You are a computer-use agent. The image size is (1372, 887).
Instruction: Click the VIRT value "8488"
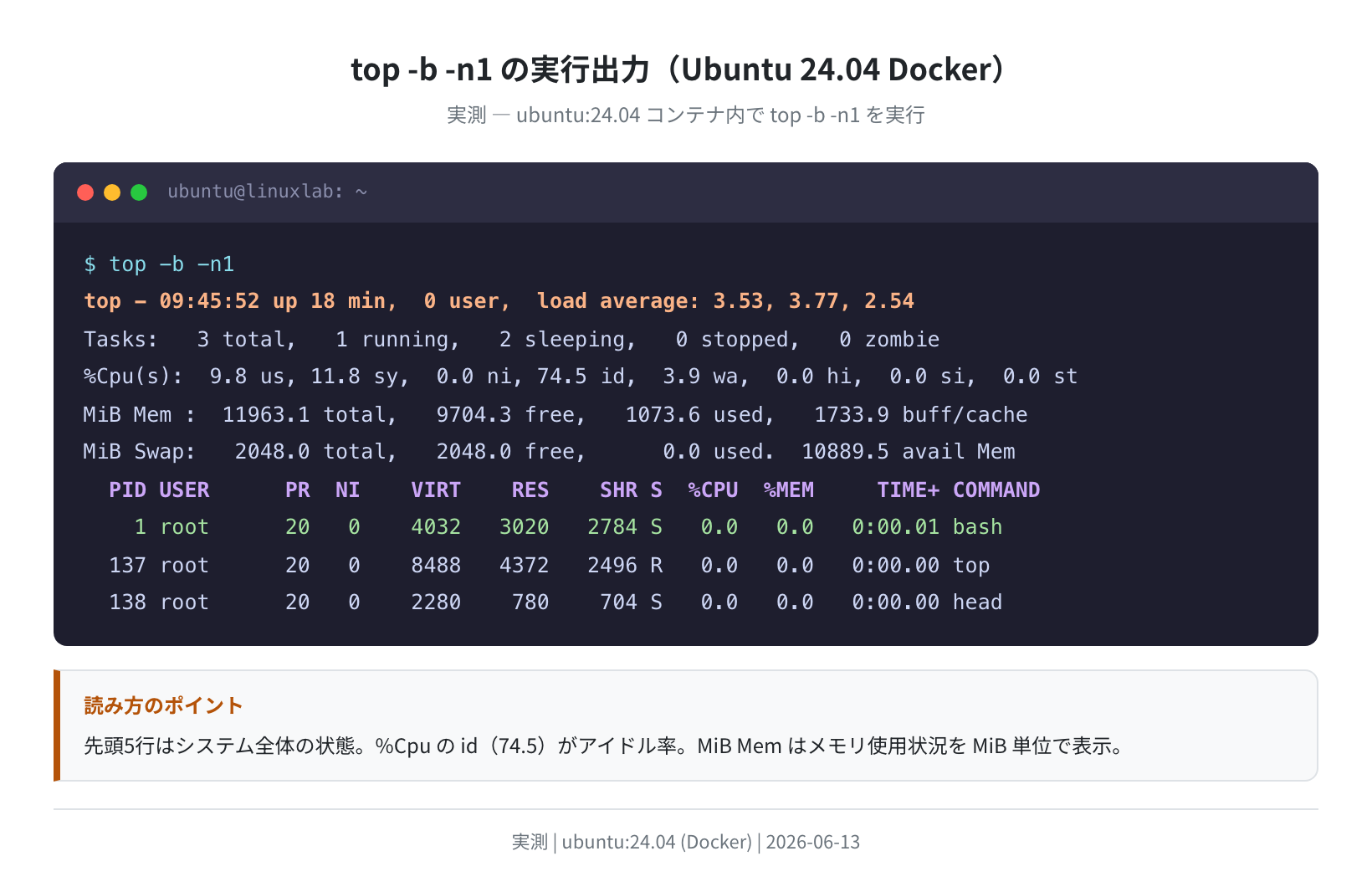(436, 566)
